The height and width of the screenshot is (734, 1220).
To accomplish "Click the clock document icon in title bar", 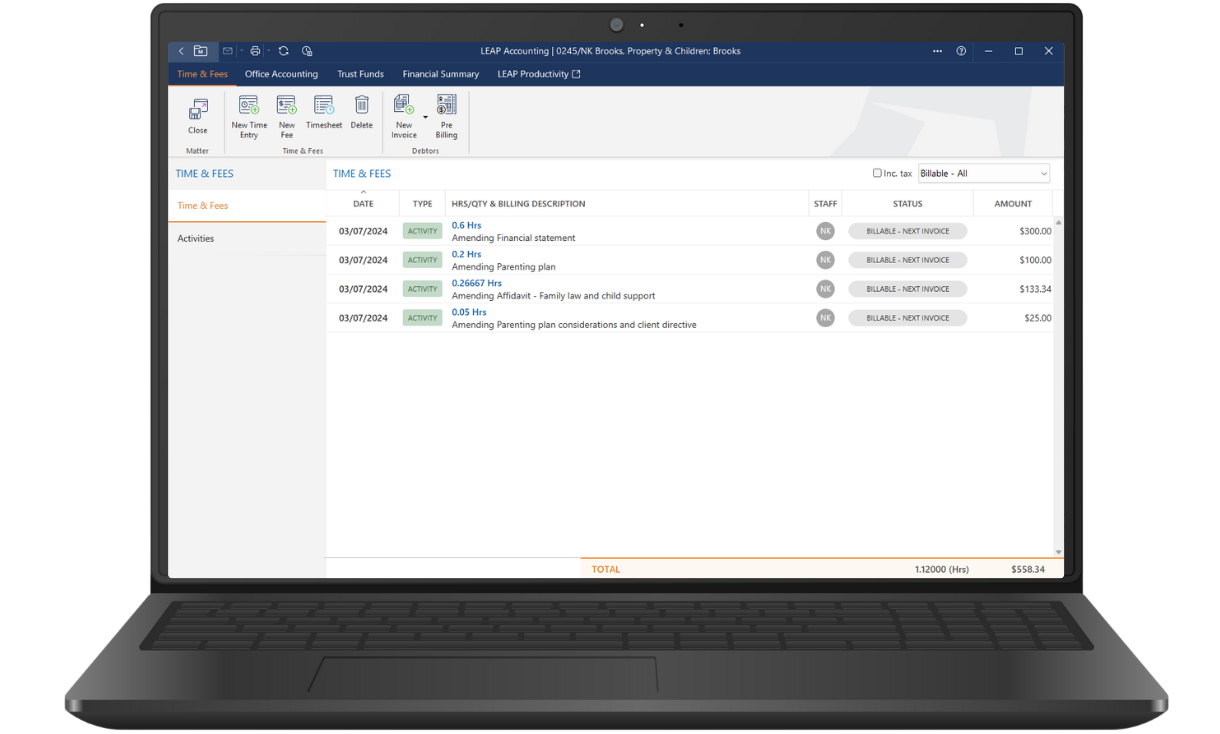I will [x=307, y=51].
